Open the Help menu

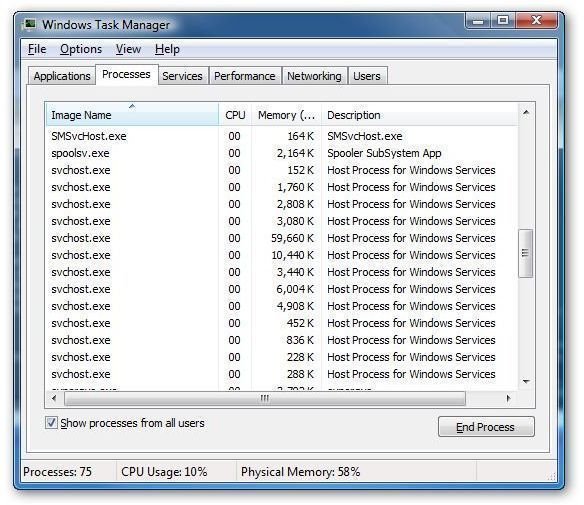pyautogui.click(x=167, y=49)
